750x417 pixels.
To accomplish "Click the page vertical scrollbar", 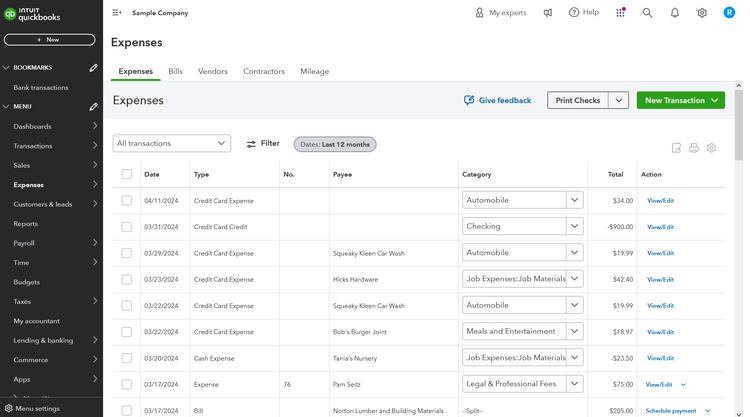I will [739, 124].
